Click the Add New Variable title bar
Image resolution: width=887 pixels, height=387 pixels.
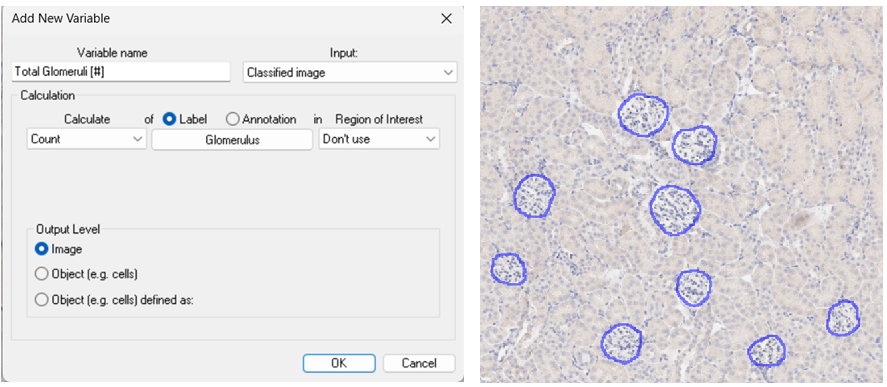221,19
